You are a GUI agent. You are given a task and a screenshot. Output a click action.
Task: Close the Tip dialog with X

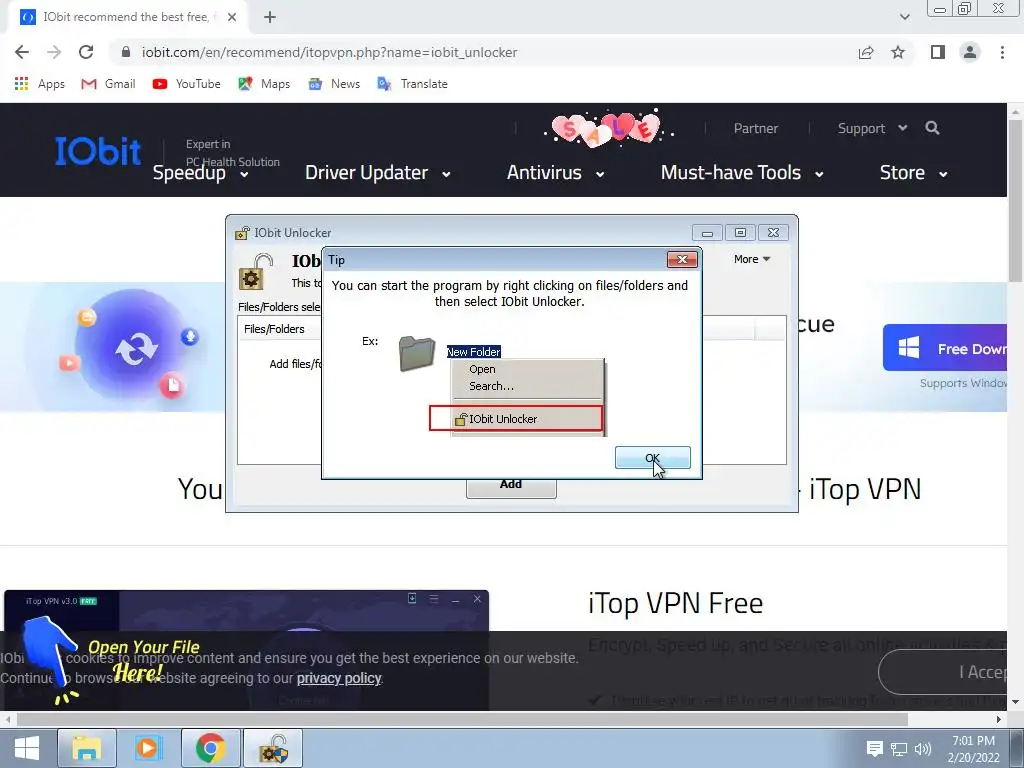click(x=682, y=259)
